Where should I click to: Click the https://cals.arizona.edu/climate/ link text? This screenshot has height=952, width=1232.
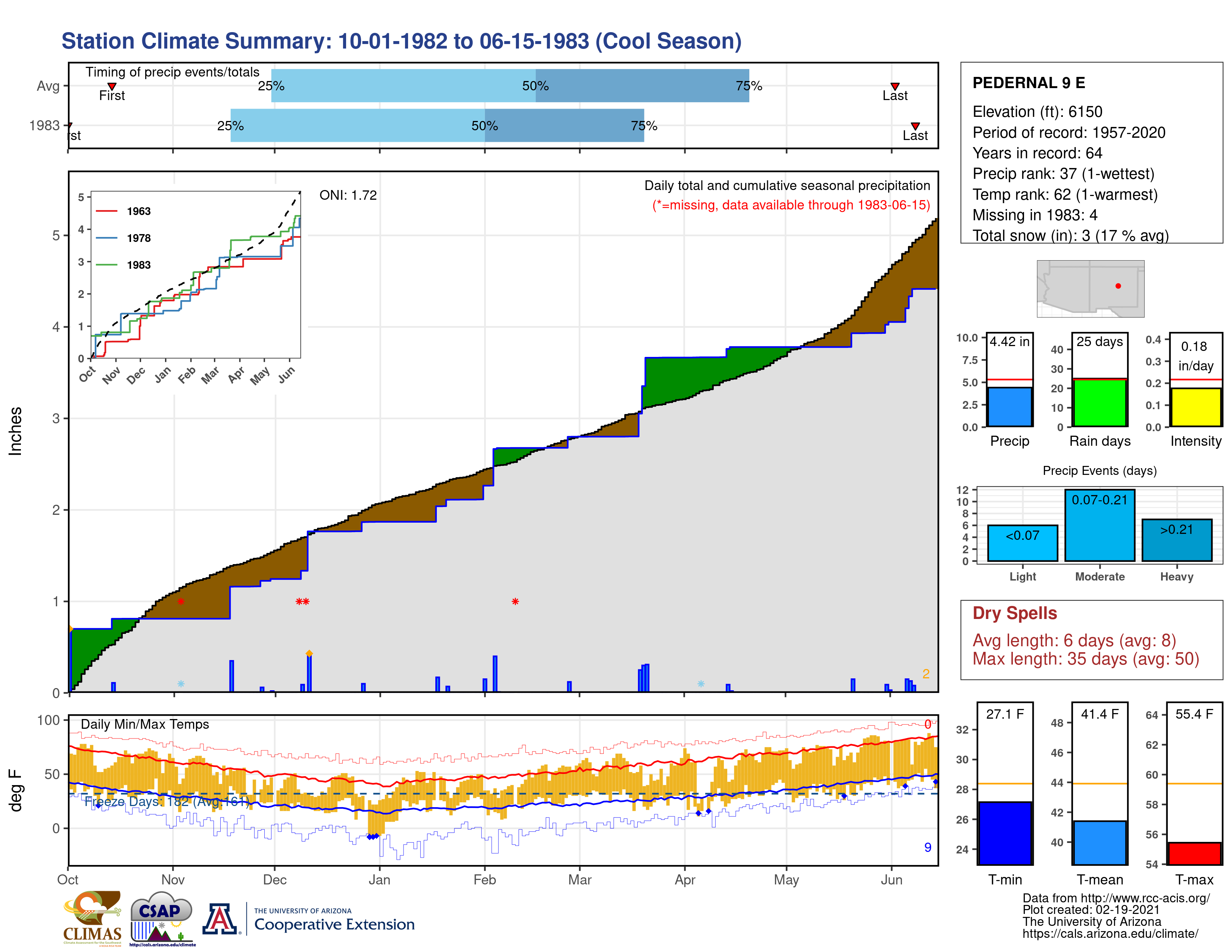pyautogui.click(x=1110, y=933)
